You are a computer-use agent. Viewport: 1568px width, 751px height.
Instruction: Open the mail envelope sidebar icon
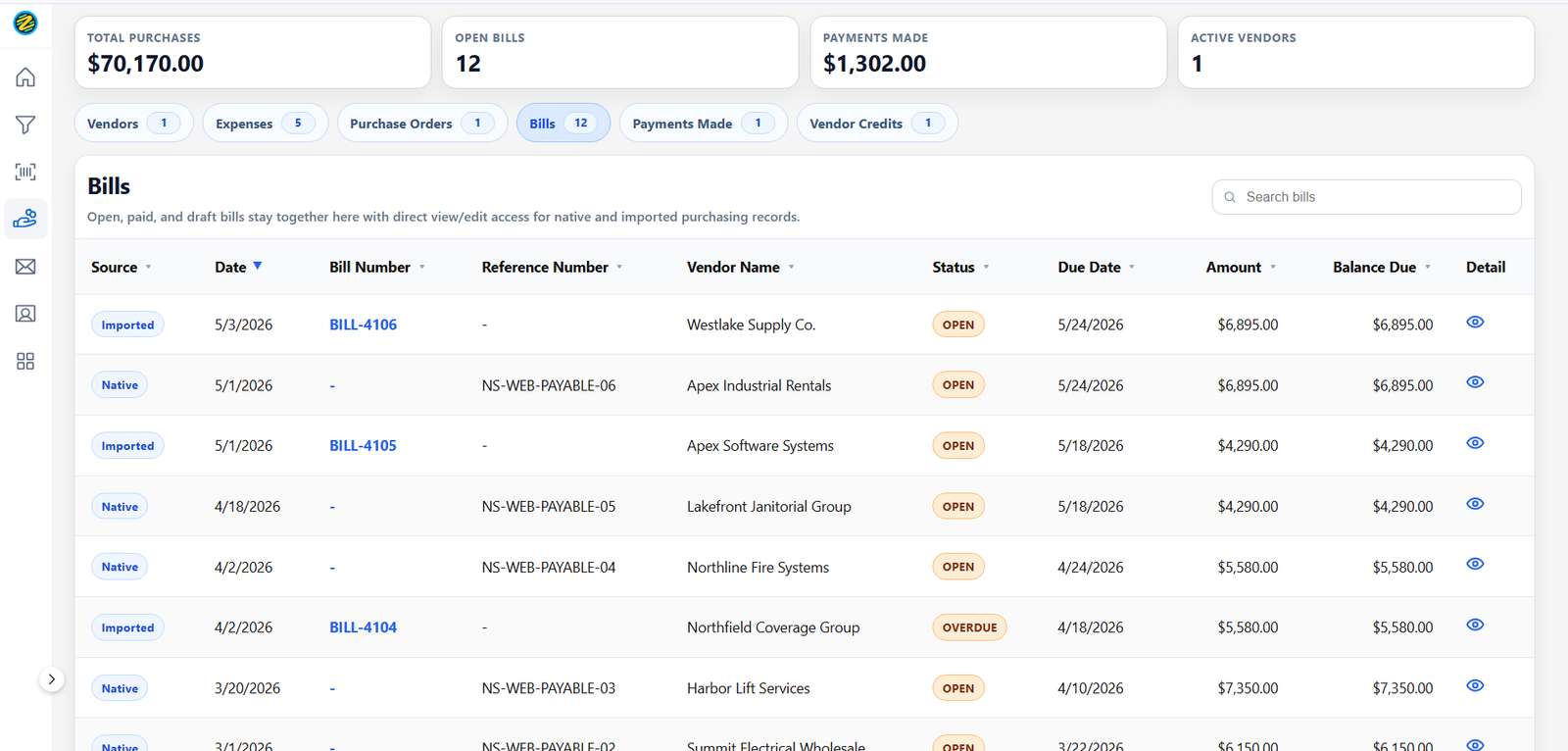pos(25,267)
